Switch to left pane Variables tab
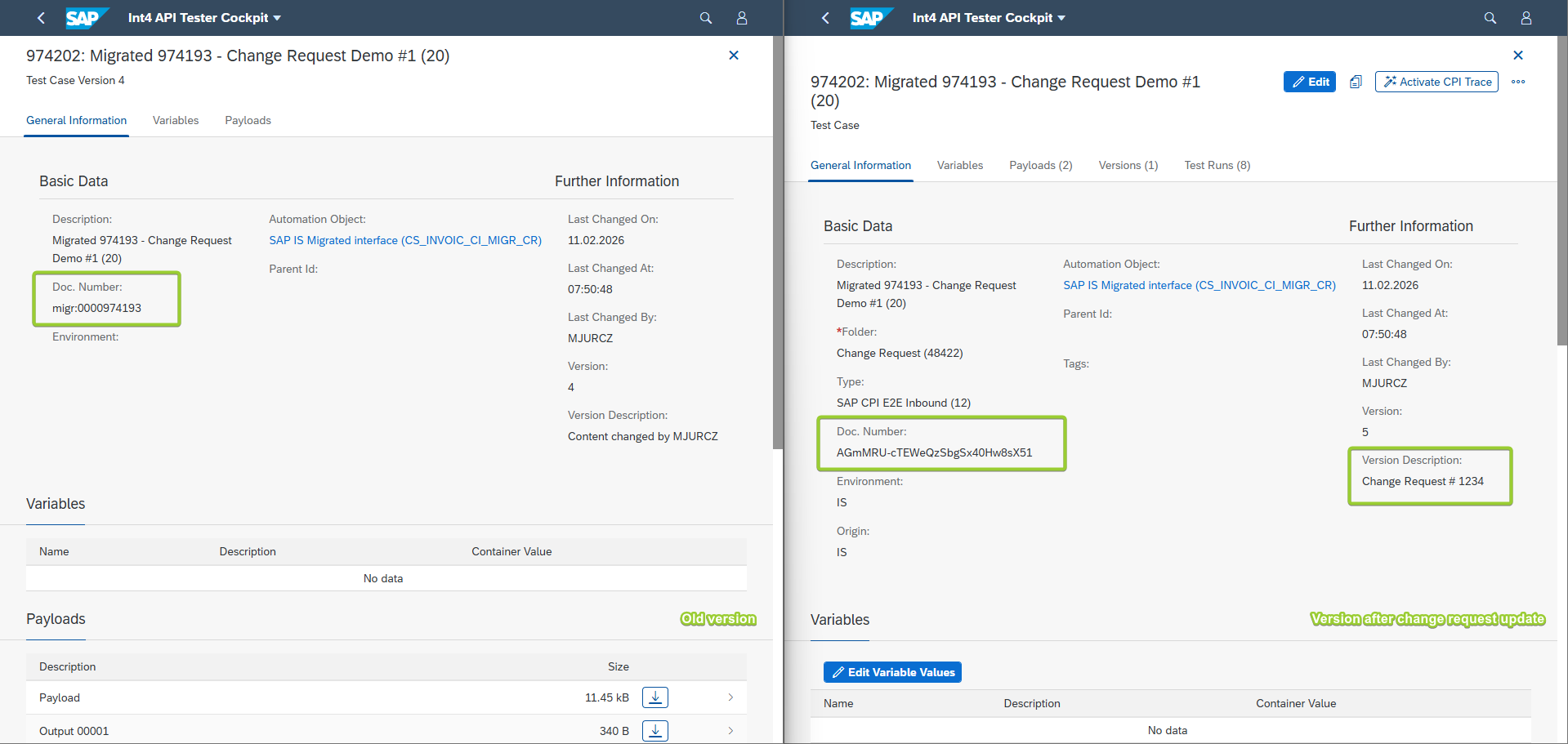Screen dimensions: 1568x744 [x=176, y=120]
